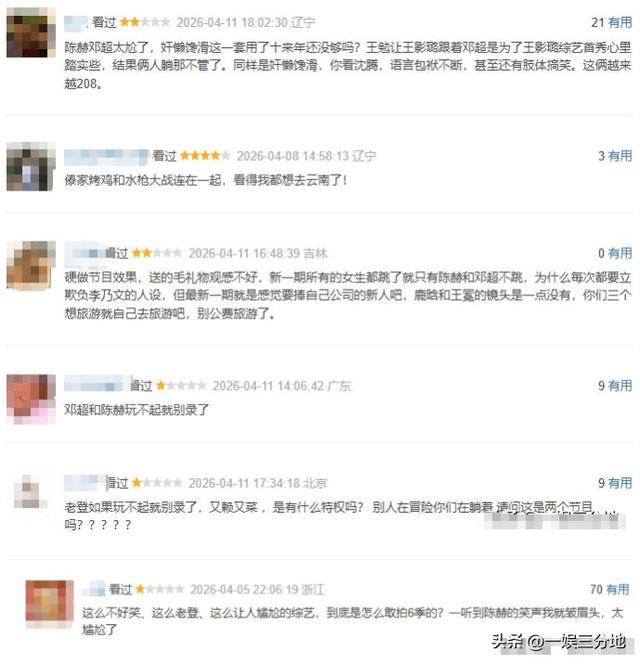Click the pink avatar of the Guangdong reviewer
This screenshot has height=664, width=640.
[x=30, y=399]
